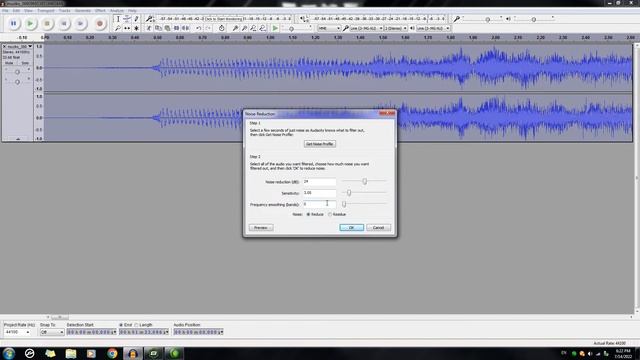Screen dimensions: 640x360
Task: Adjust the playback volume slider
Action: tap(533, 19)
